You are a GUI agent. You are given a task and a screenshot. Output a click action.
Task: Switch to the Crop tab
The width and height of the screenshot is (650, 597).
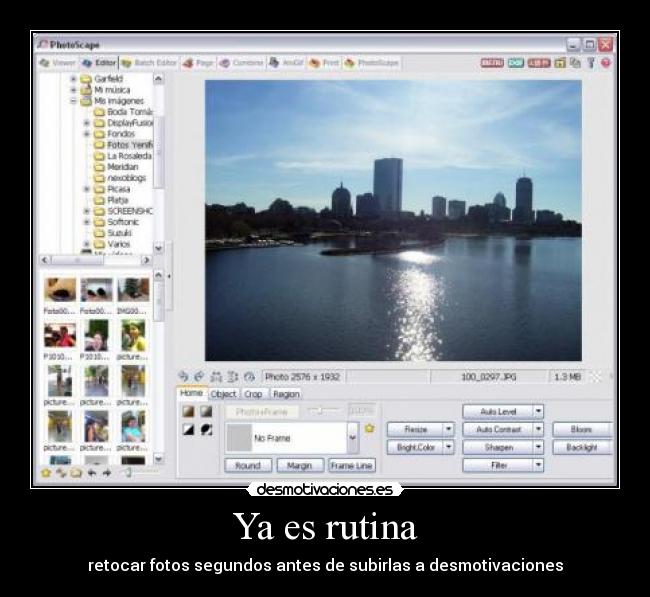[x=253, y=394]
